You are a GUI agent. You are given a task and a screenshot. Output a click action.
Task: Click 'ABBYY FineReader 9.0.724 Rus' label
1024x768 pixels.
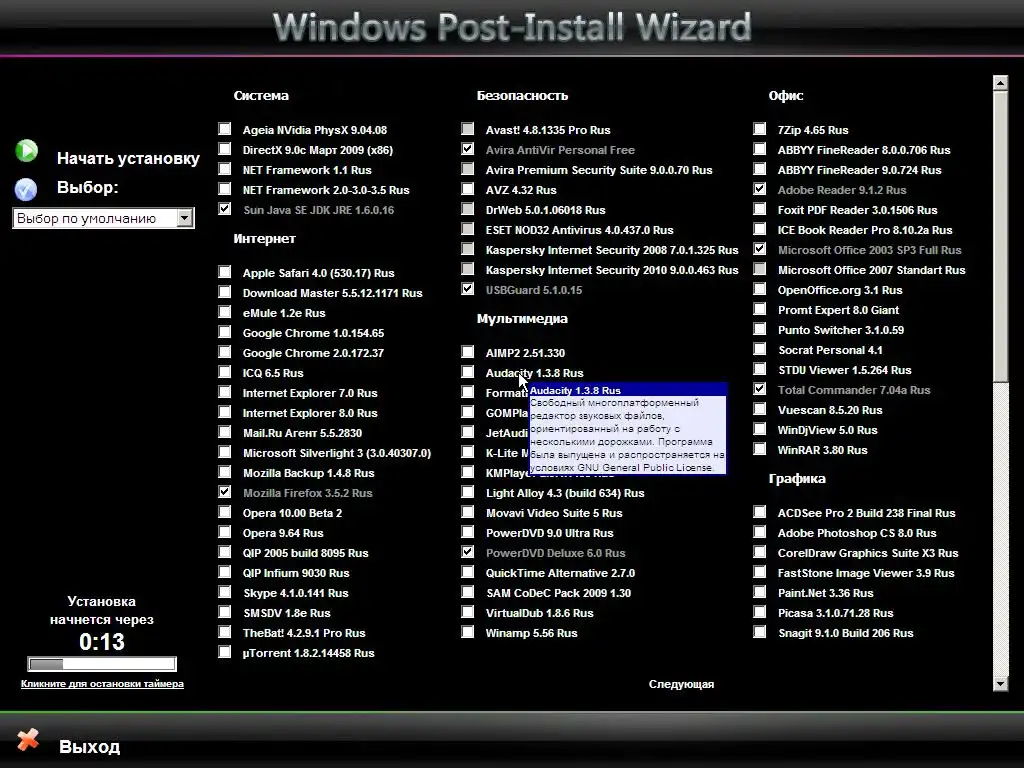click(859, 170)
